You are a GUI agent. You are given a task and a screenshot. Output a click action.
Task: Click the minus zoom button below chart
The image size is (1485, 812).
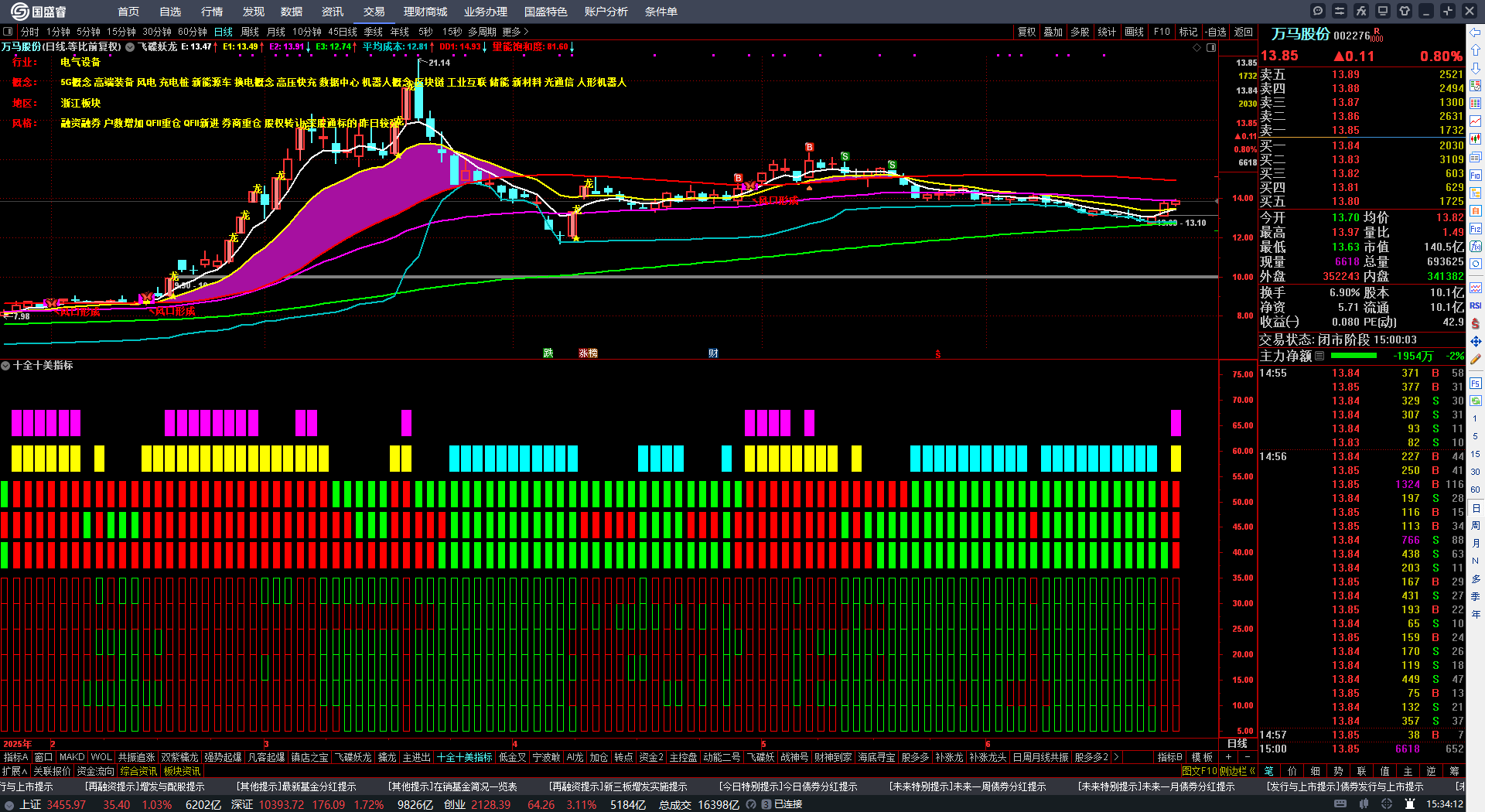point(1247,757)
